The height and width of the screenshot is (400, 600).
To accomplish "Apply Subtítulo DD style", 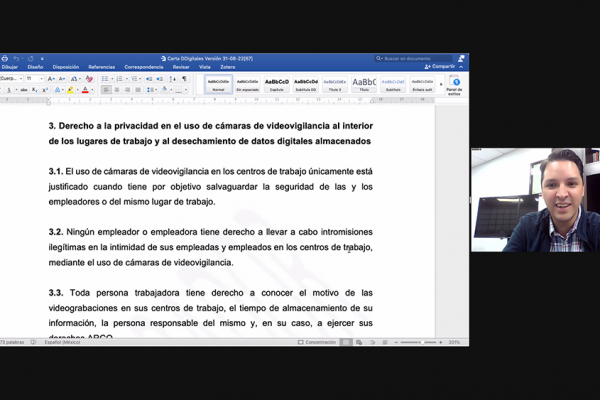I will 306,85.
